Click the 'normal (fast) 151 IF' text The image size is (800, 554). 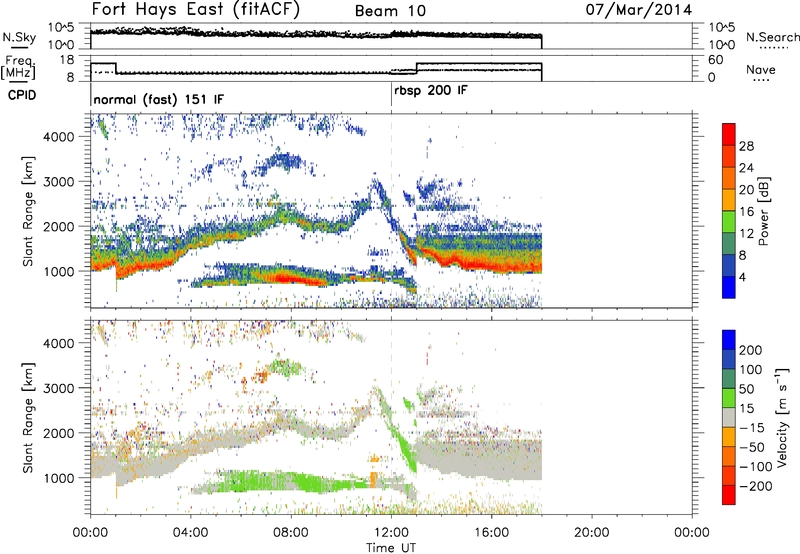(x=159, y=99)
